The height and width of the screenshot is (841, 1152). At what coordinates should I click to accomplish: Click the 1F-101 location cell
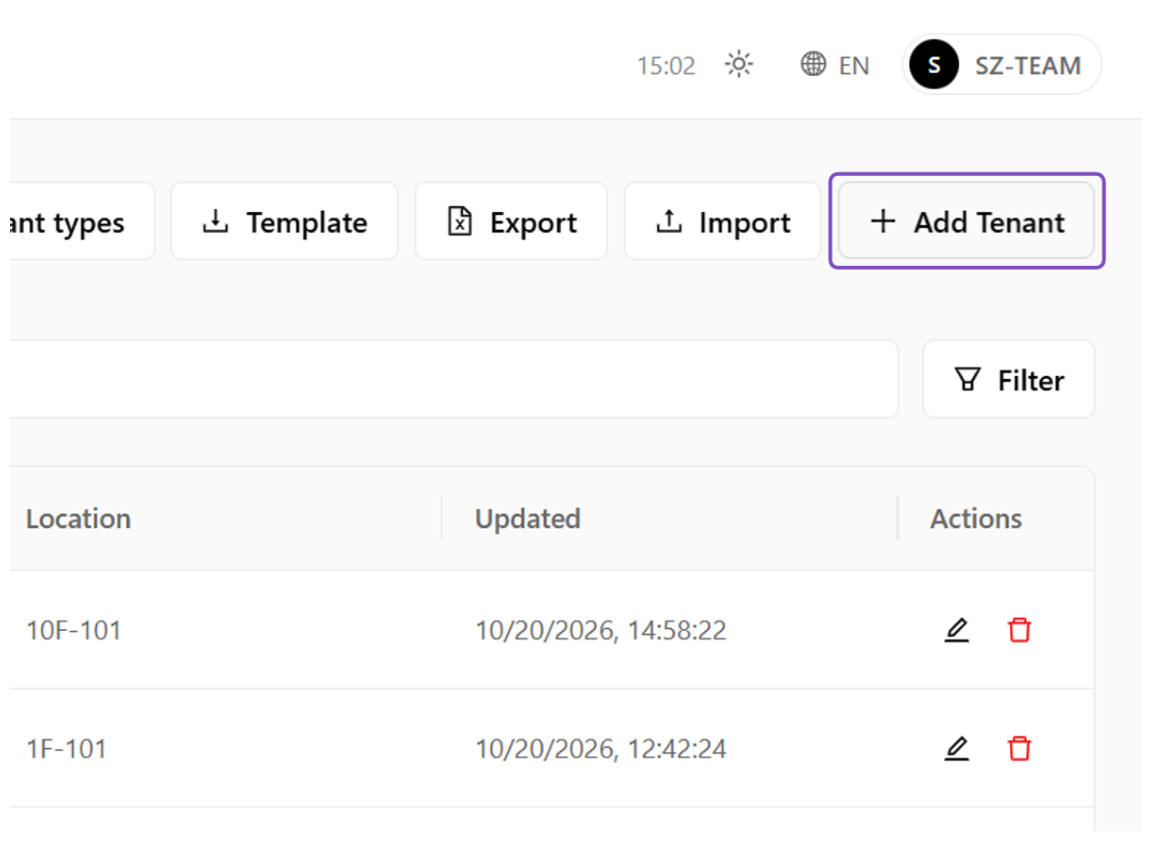tap(66, 749)
